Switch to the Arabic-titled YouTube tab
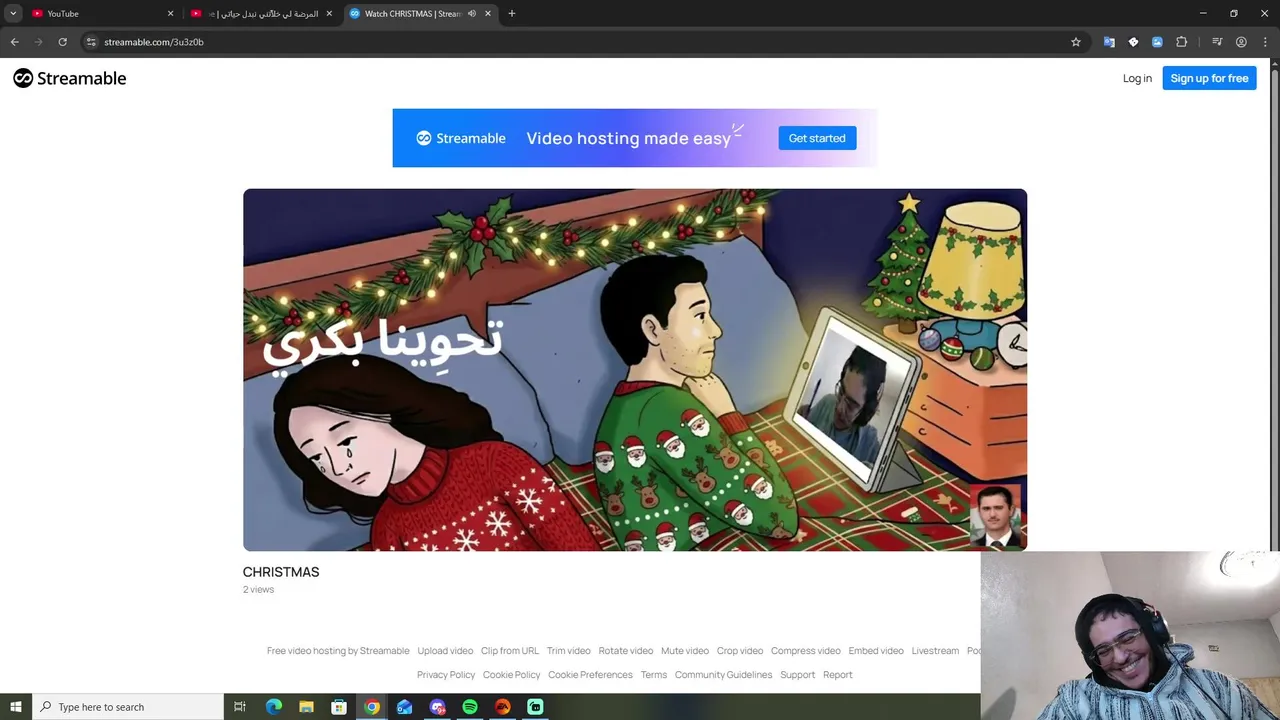The width and height of the screenshot is (1280, 720). [262, 14]
